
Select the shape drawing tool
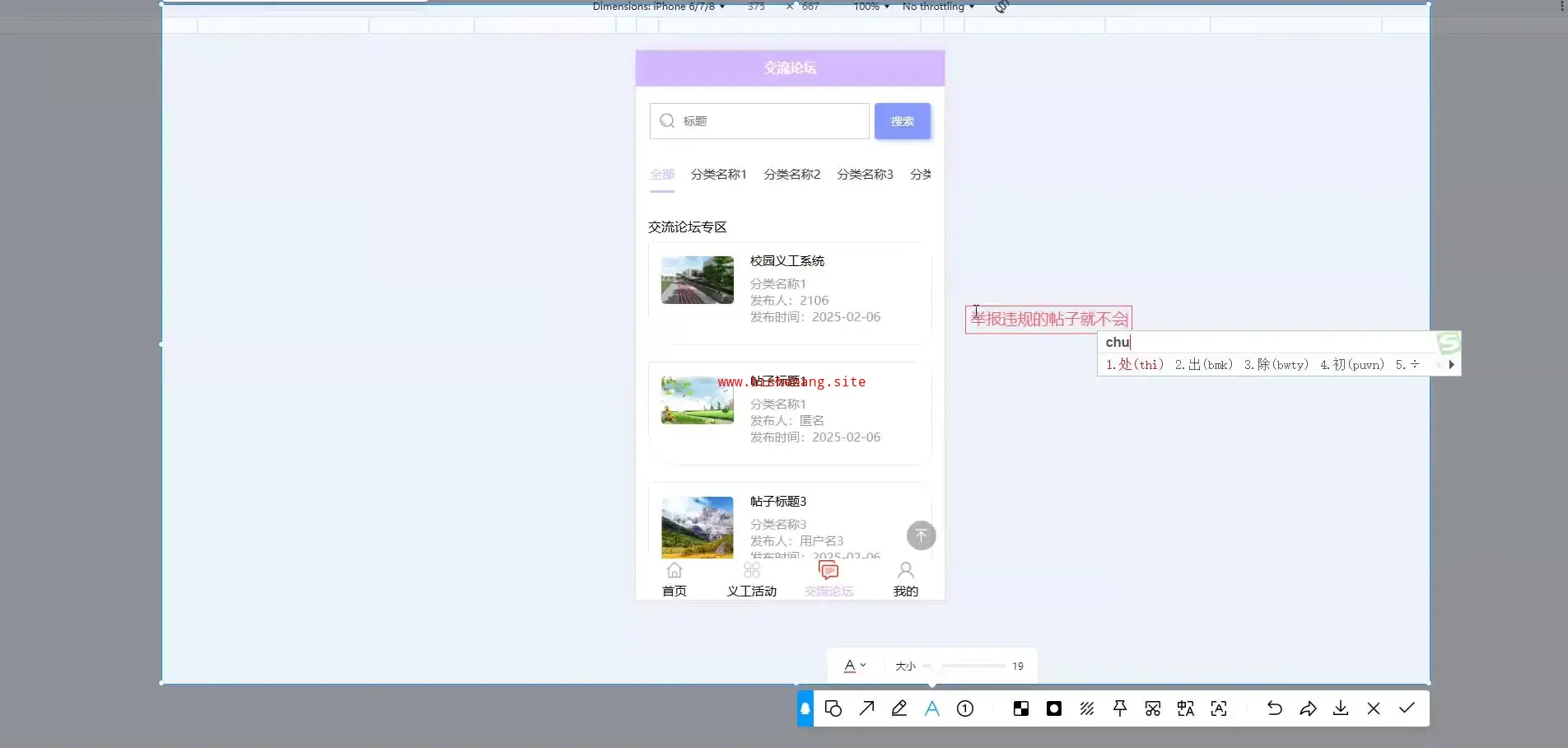click(x=833, y=708)
